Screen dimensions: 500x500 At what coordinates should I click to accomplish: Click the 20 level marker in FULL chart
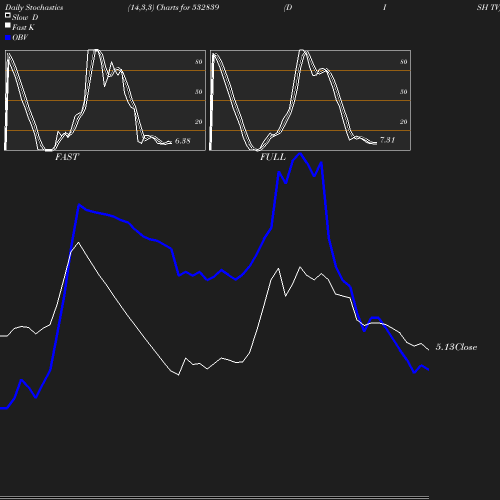[x=404, y=122]
